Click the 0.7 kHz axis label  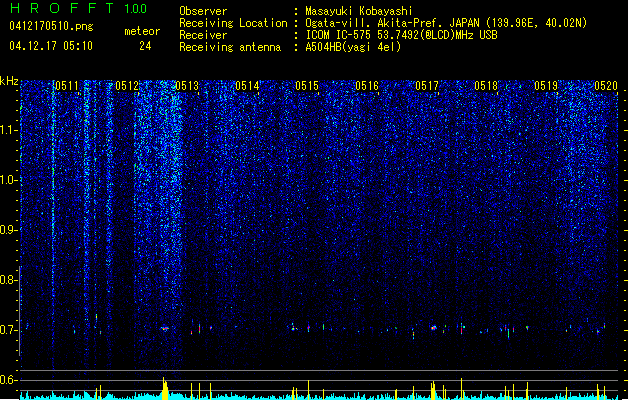pos(8,330)
